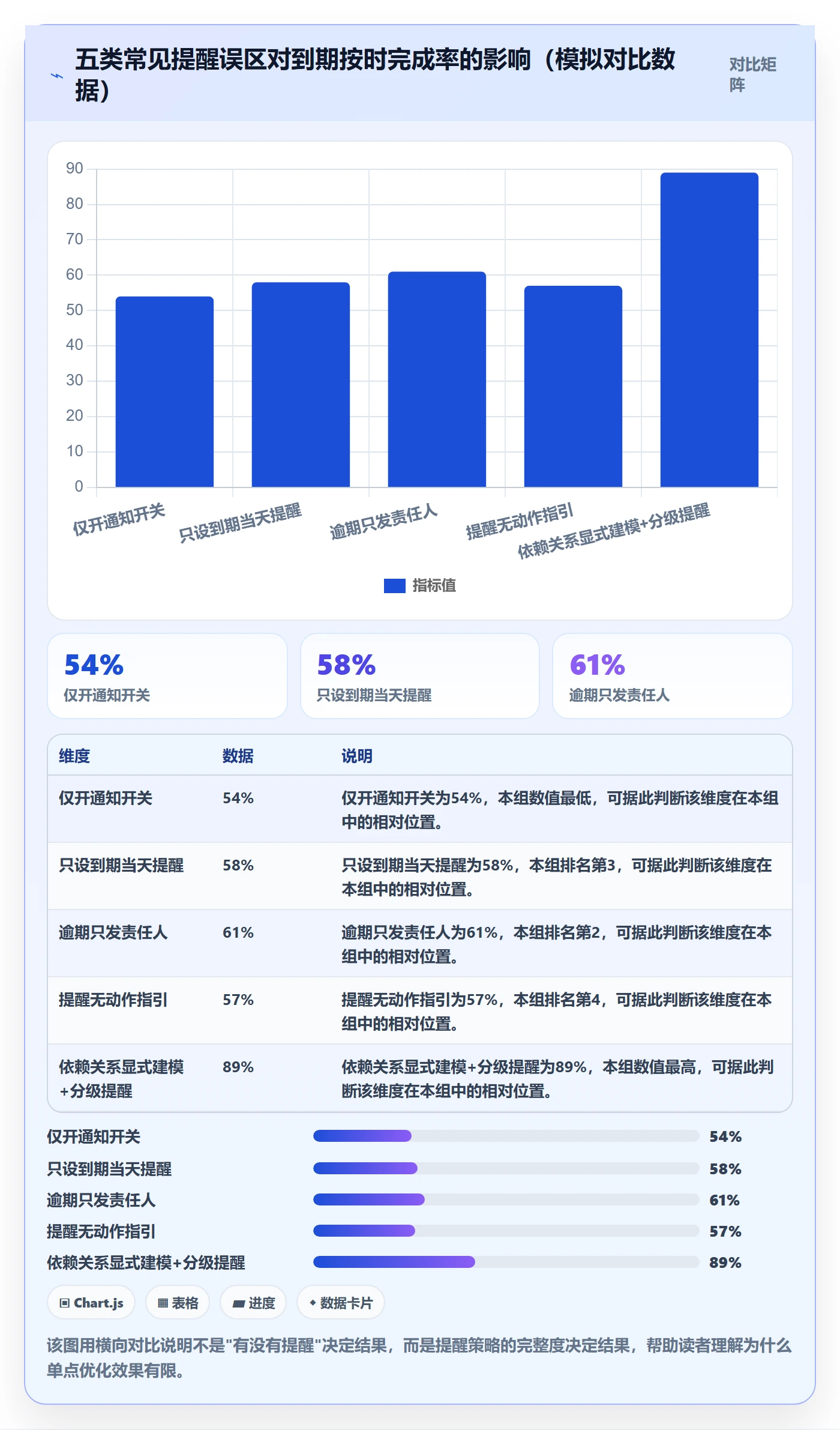Viewport: 840px width, 1430px height.
Task: Toggle the 指标值 legend color box
Action: (394, 585)
